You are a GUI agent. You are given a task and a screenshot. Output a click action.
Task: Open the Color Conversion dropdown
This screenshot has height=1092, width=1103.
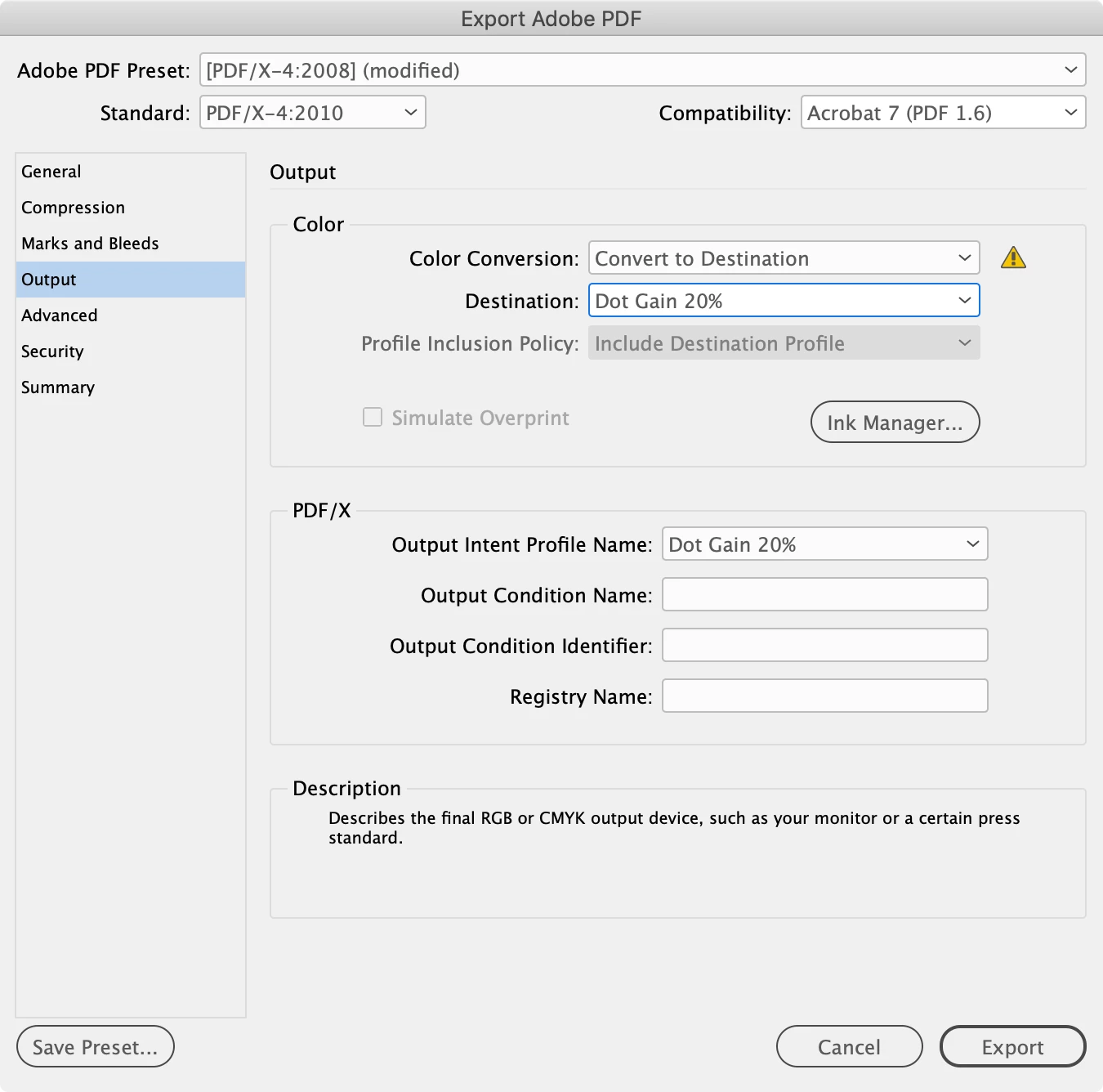pyautogui.click(x=784, y=258)
